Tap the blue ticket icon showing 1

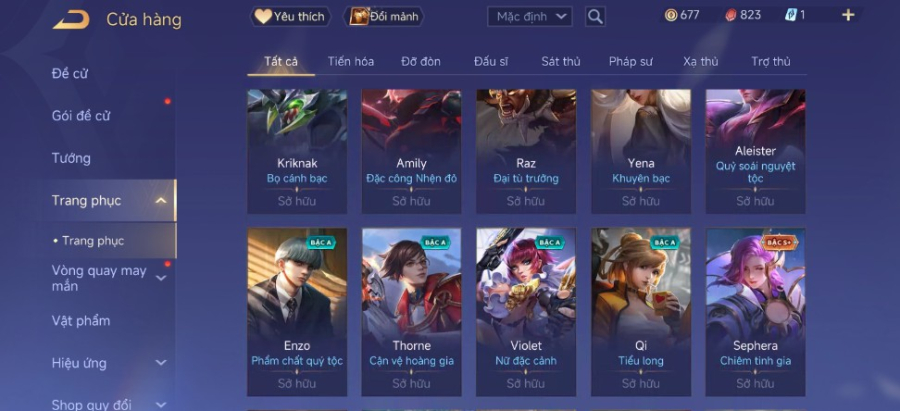click(x=790, y=15)
